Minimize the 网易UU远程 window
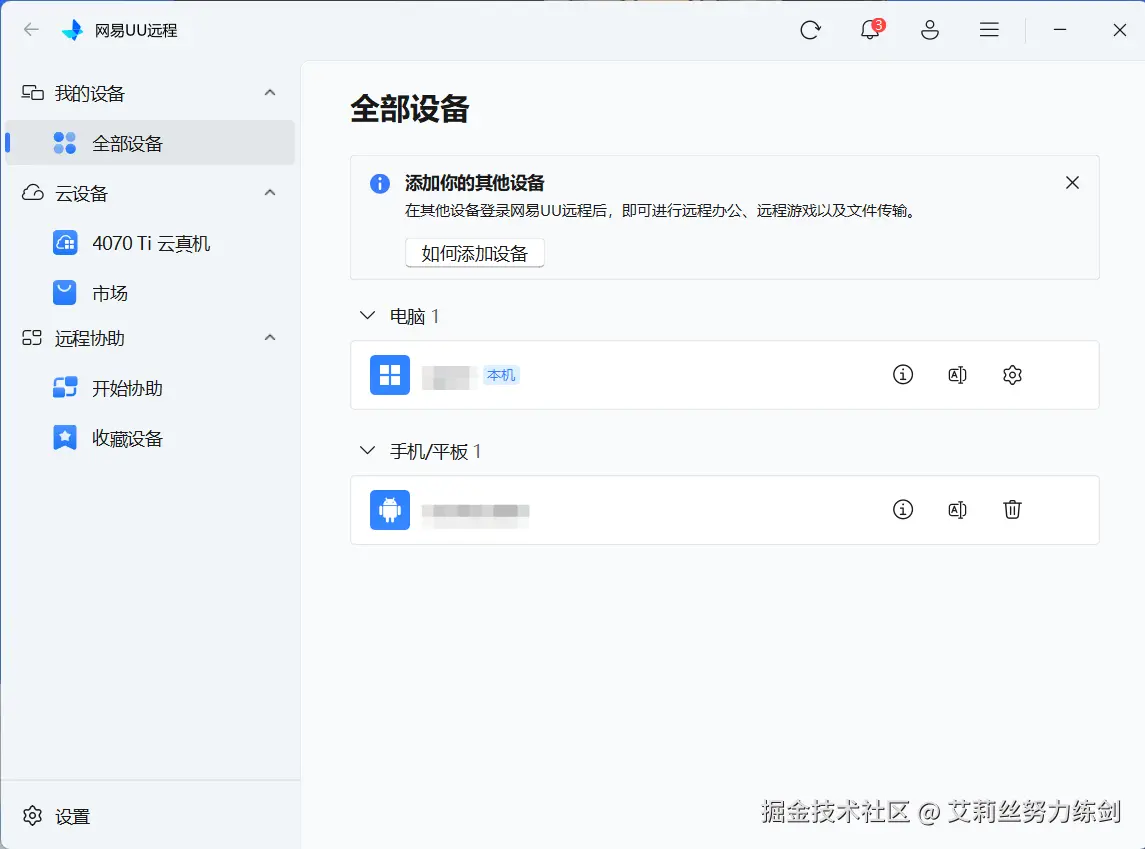This screenshot has height=849, width=1145. (1060, 30)
